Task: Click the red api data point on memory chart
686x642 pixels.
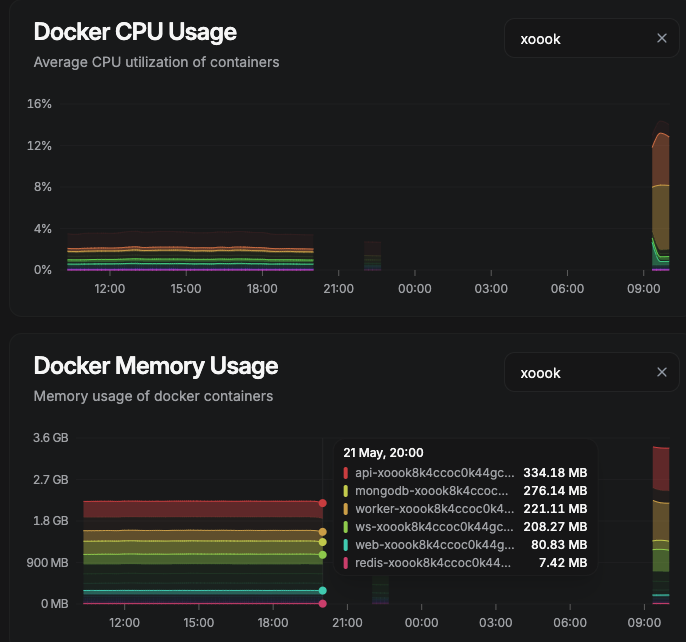Action: [x=322, y=503]
